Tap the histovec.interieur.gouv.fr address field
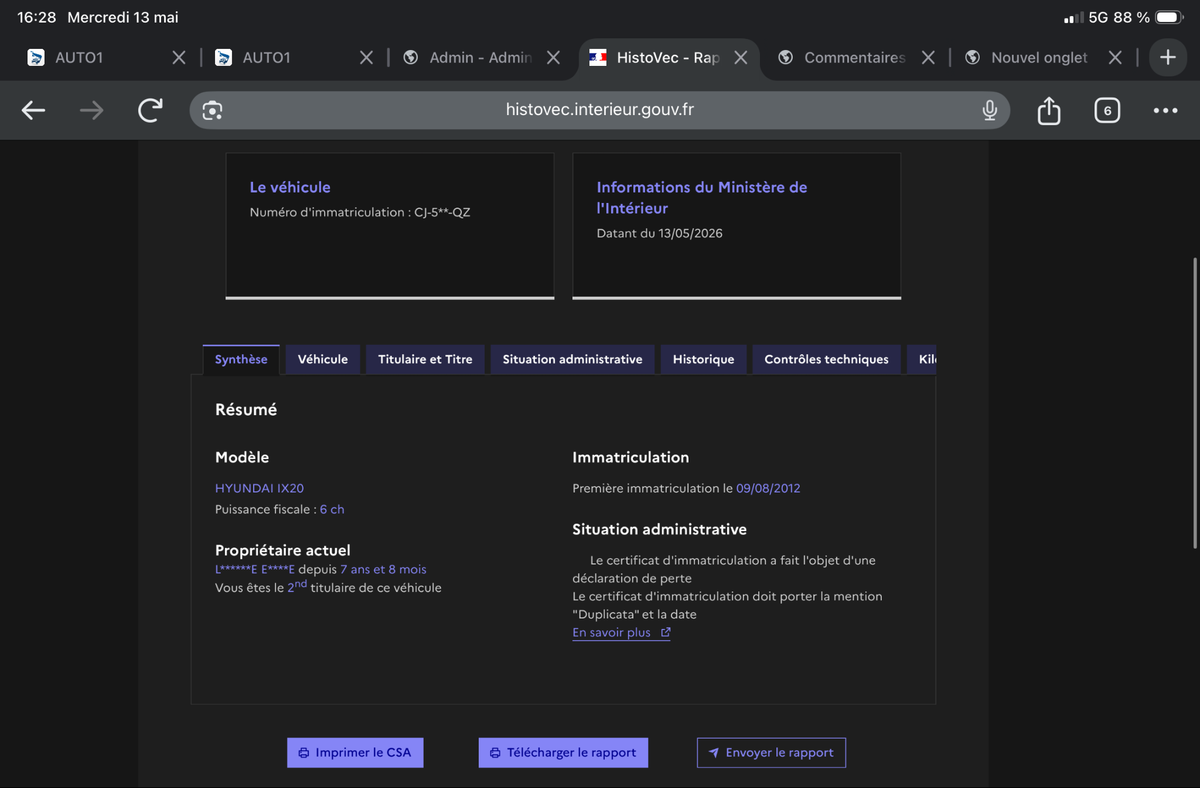1200x788 pixels. [600, 110]
